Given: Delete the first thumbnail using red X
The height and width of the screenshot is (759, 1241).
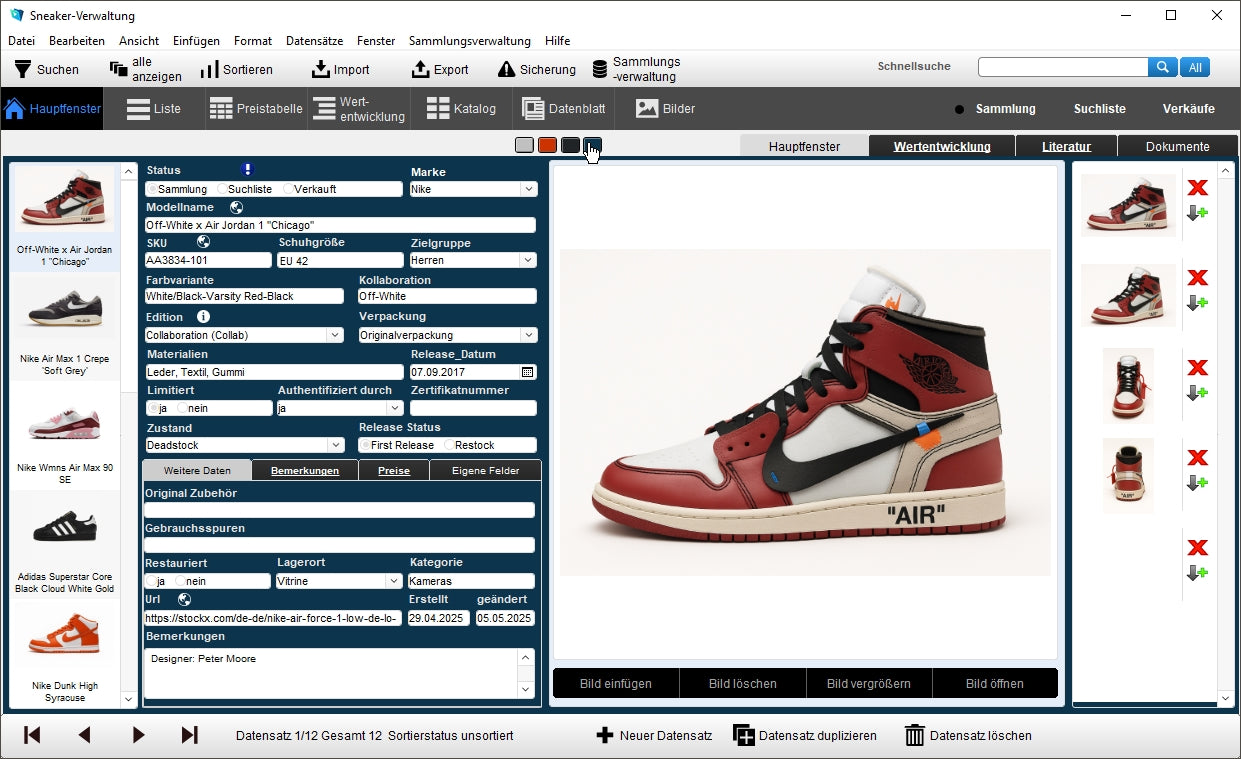Looking at the screenshot, I should [1197, 188].
